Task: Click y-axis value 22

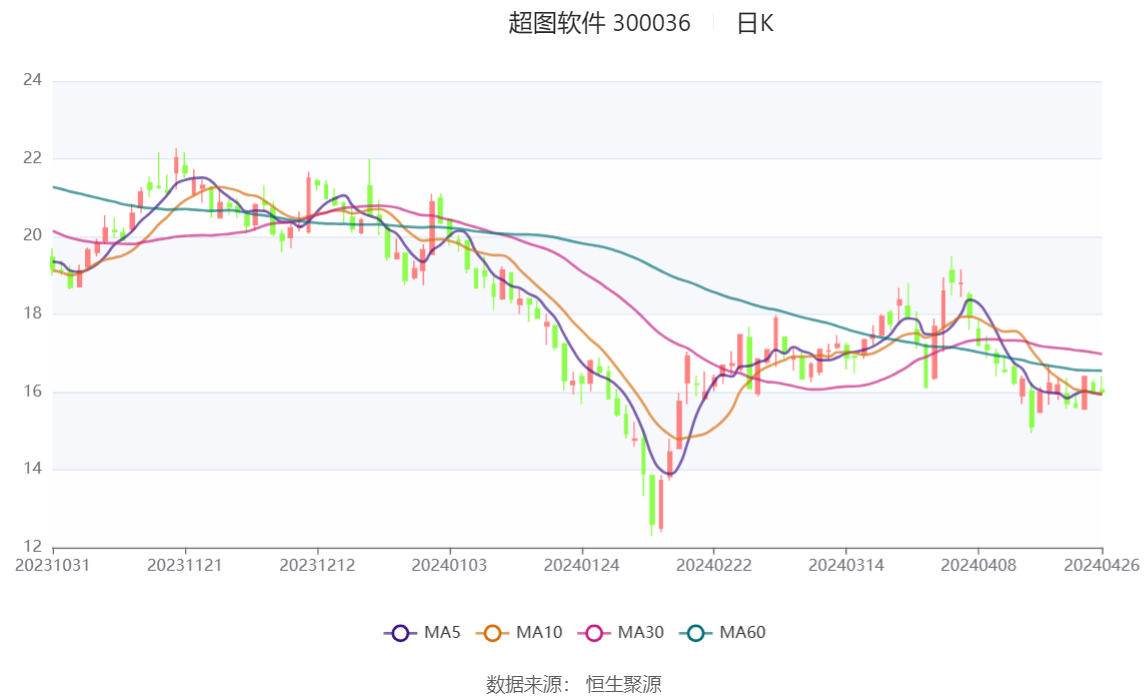Action: [x=32, y=157]
